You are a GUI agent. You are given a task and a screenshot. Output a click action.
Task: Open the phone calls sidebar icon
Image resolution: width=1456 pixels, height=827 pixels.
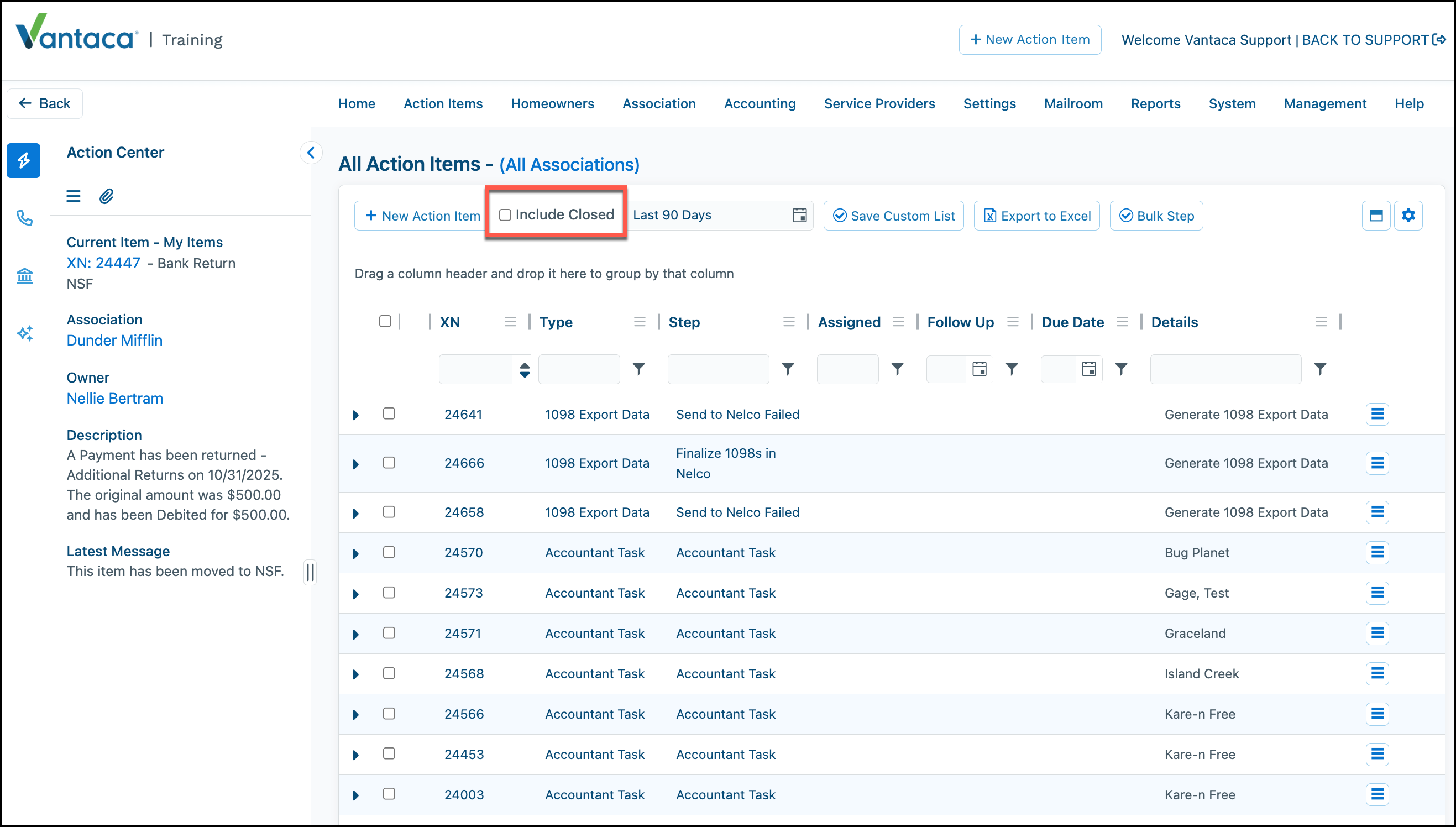[24, 218]
